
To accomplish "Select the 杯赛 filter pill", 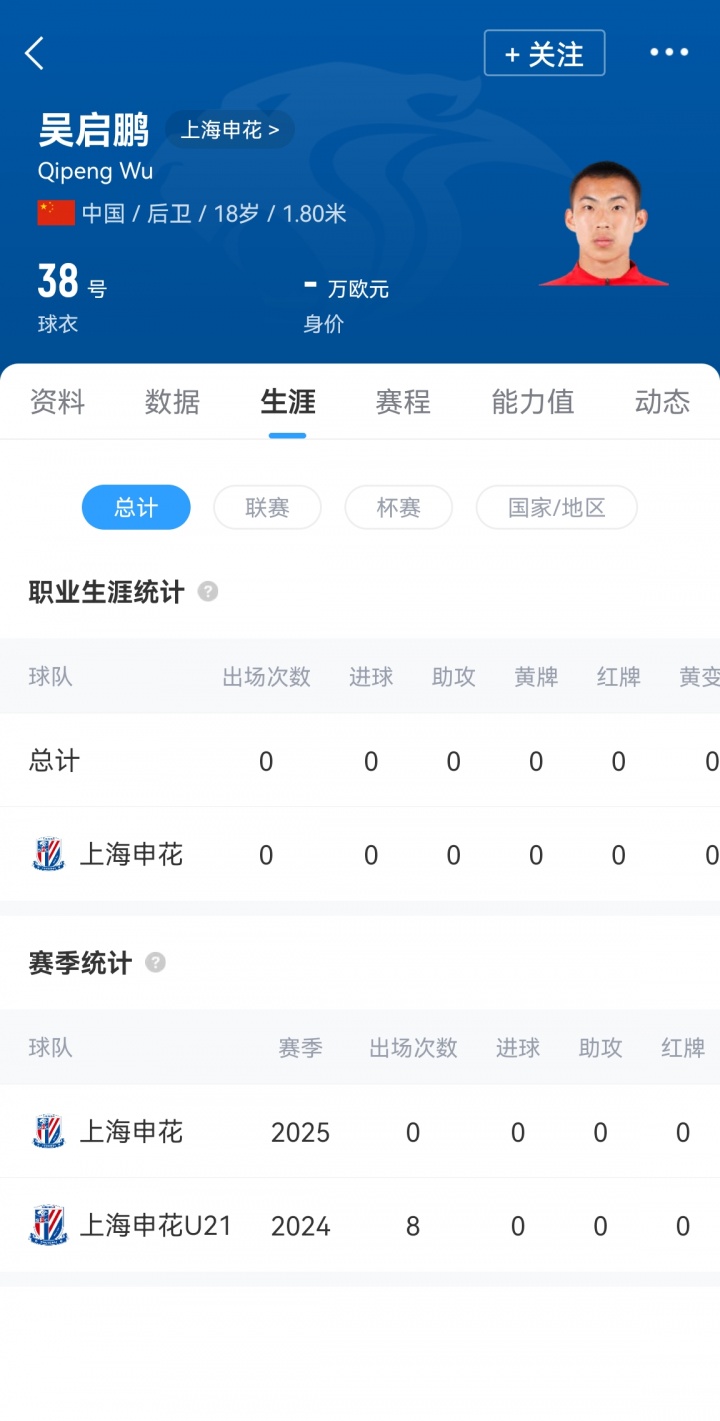I will 398,507.
